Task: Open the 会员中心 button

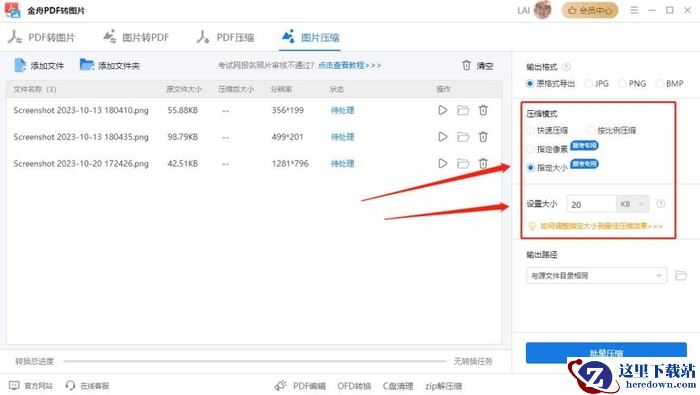Action: point(590,10)
